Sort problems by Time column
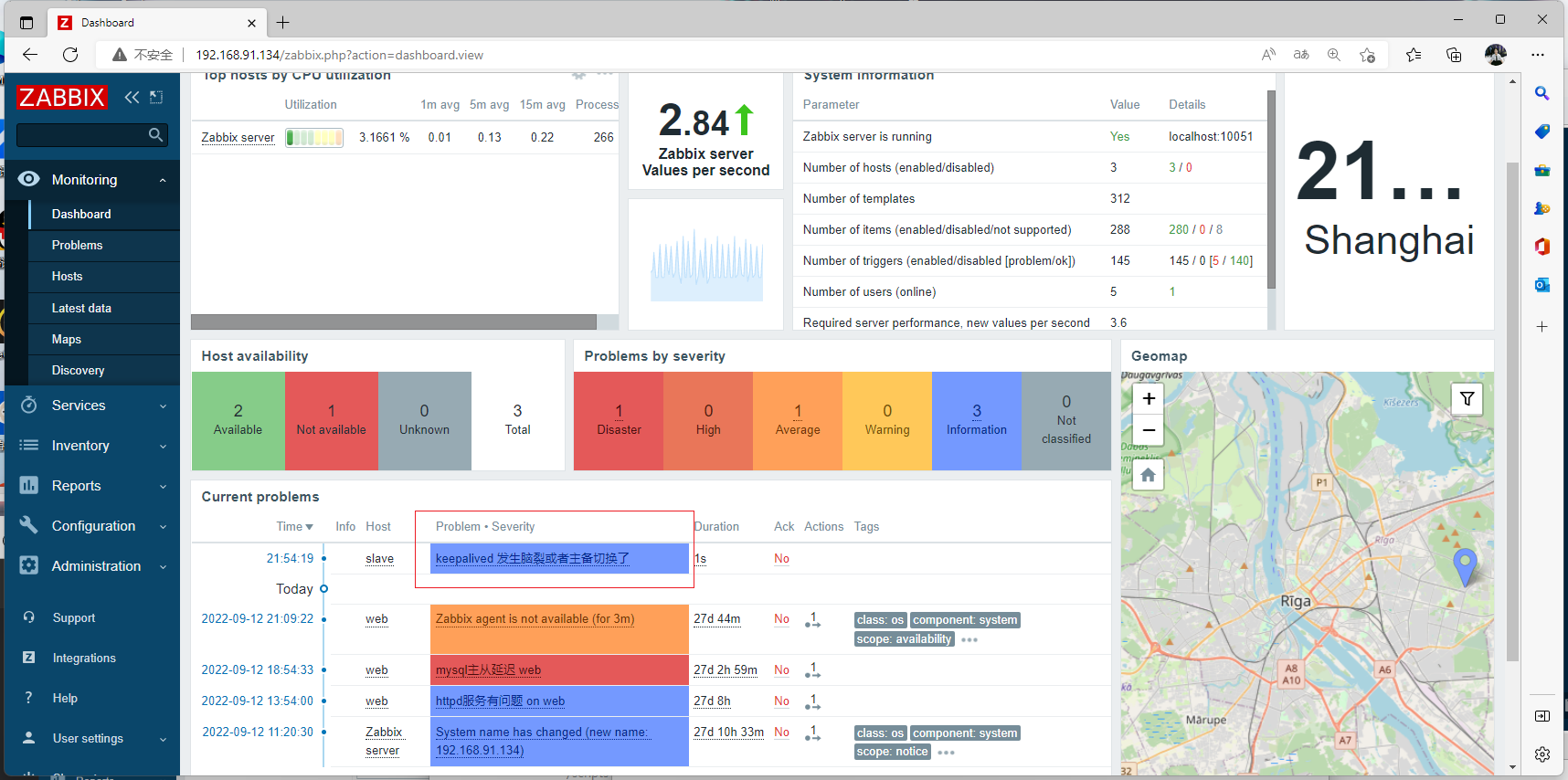Image resolution: width=1568 pixels, height=780 pixels. [x=294, y=526]
